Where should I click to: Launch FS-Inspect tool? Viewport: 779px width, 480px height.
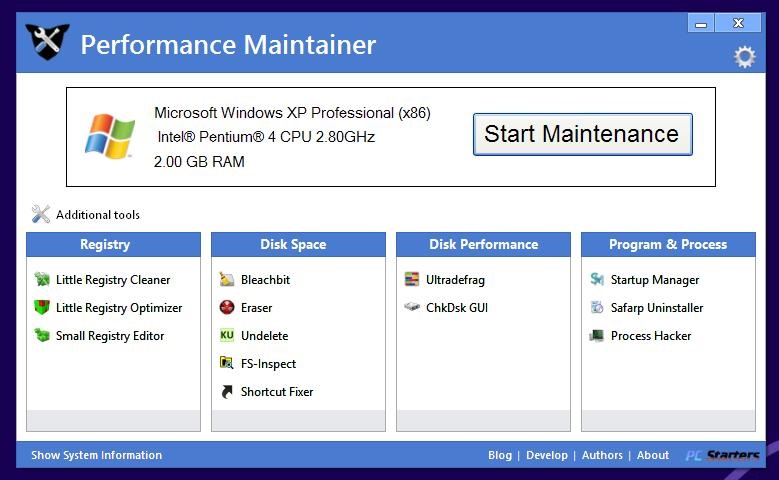click(x=268, y=364)
